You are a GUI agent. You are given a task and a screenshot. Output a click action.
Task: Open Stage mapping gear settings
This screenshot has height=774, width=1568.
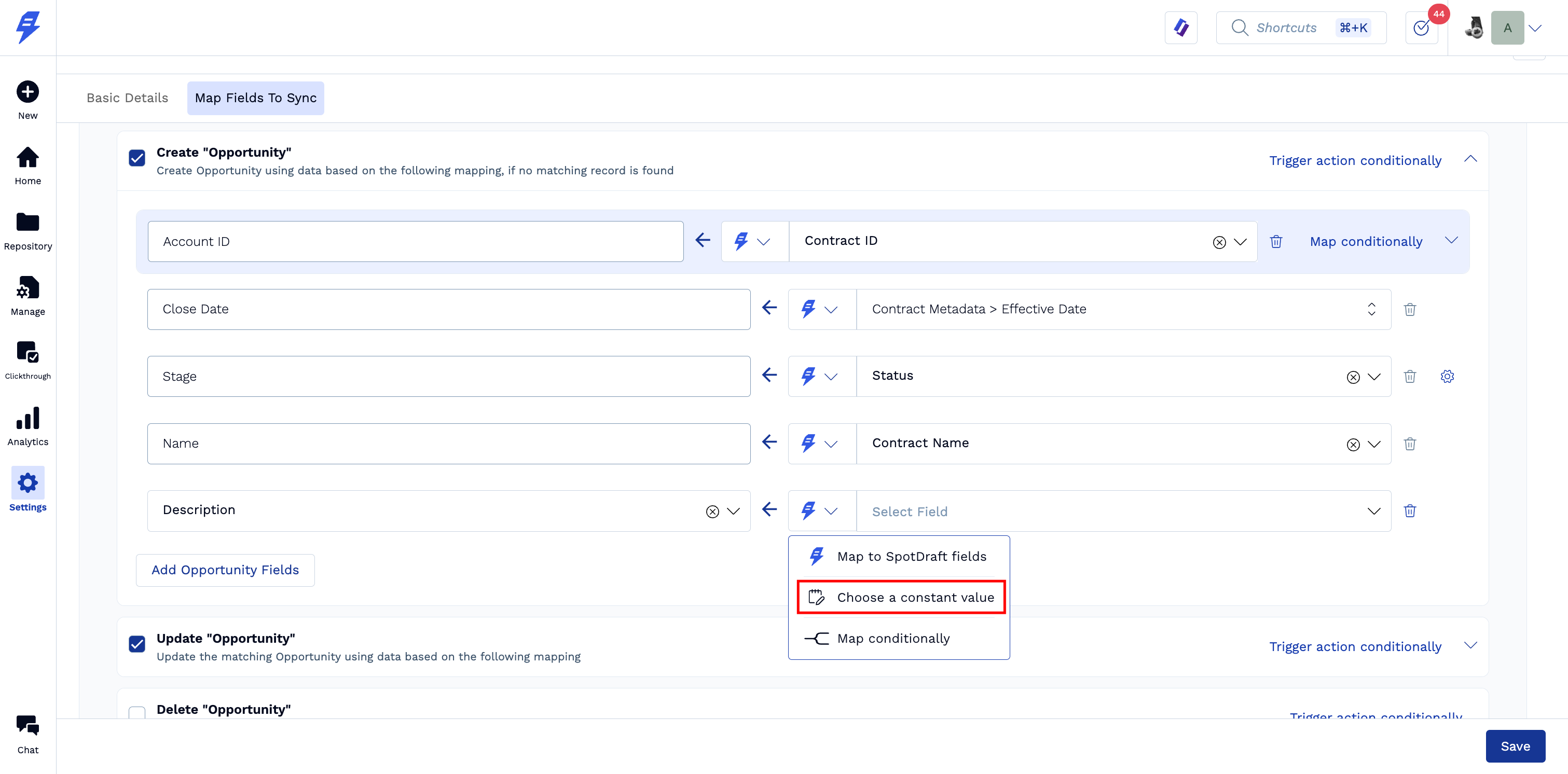1447,377
